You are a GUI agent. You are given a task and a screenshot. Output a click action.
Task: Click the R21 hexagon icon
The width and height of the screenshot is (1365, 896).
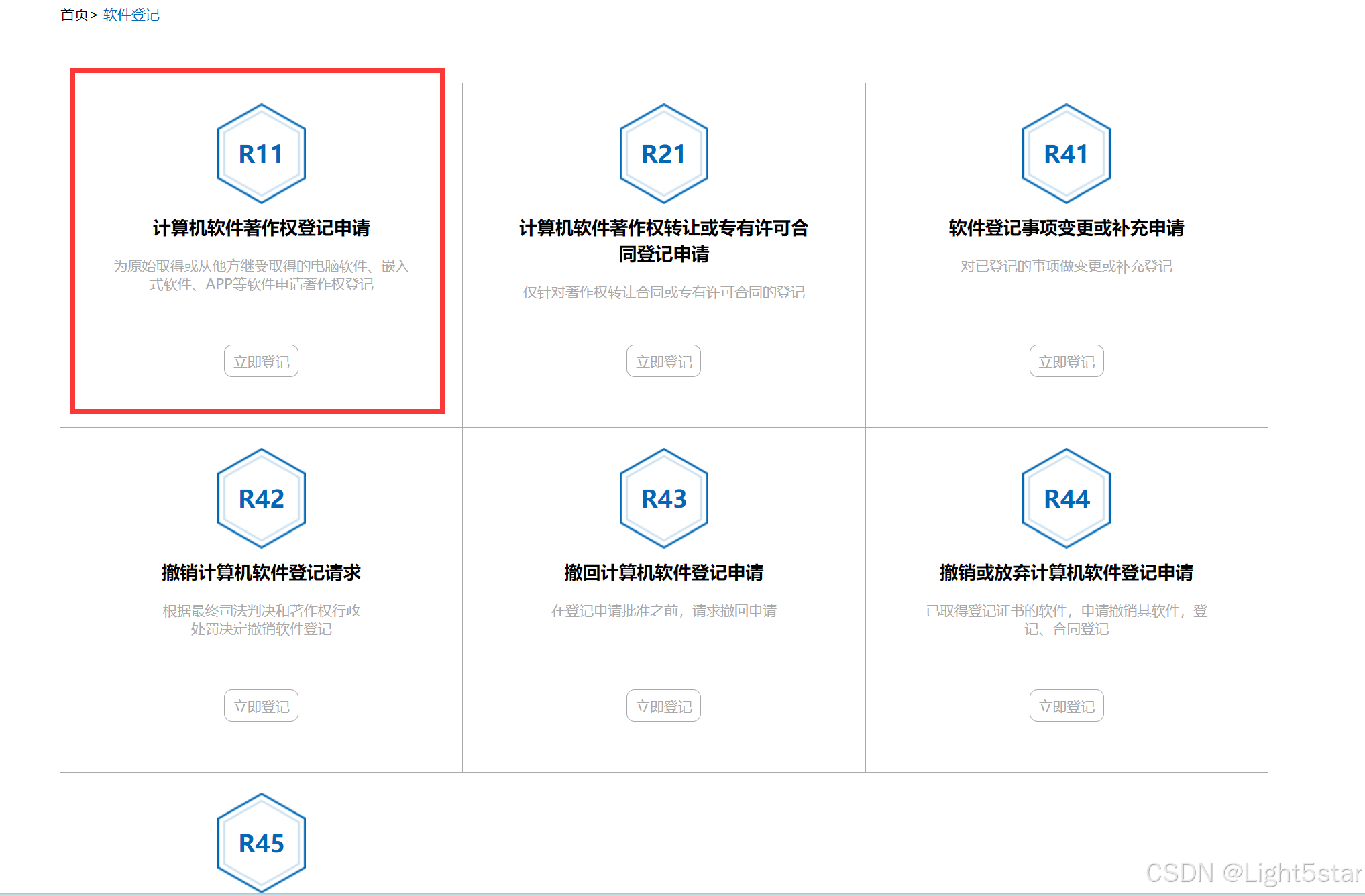coord(663,154)
